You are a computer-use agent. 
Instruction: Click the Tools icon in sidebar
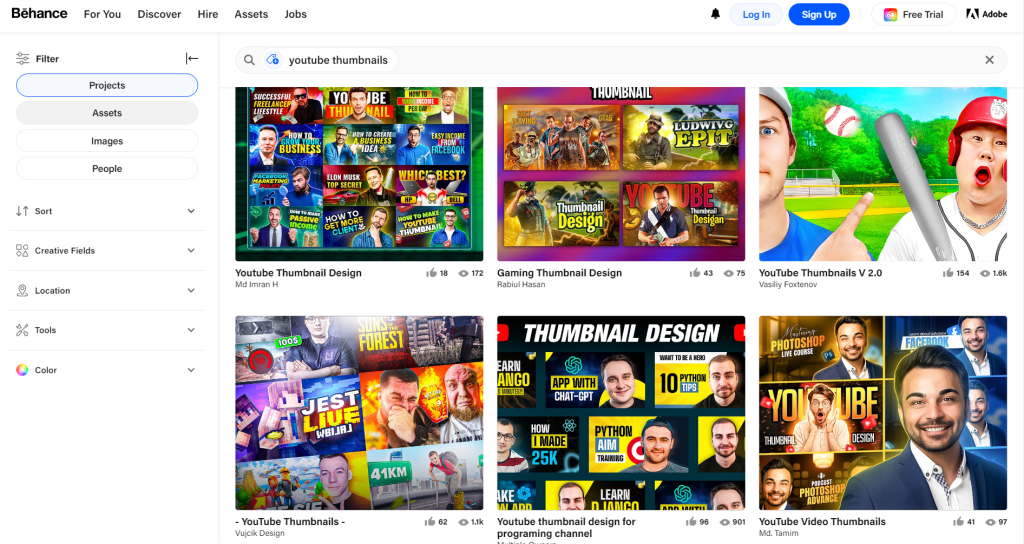click(x=22, y=330)
